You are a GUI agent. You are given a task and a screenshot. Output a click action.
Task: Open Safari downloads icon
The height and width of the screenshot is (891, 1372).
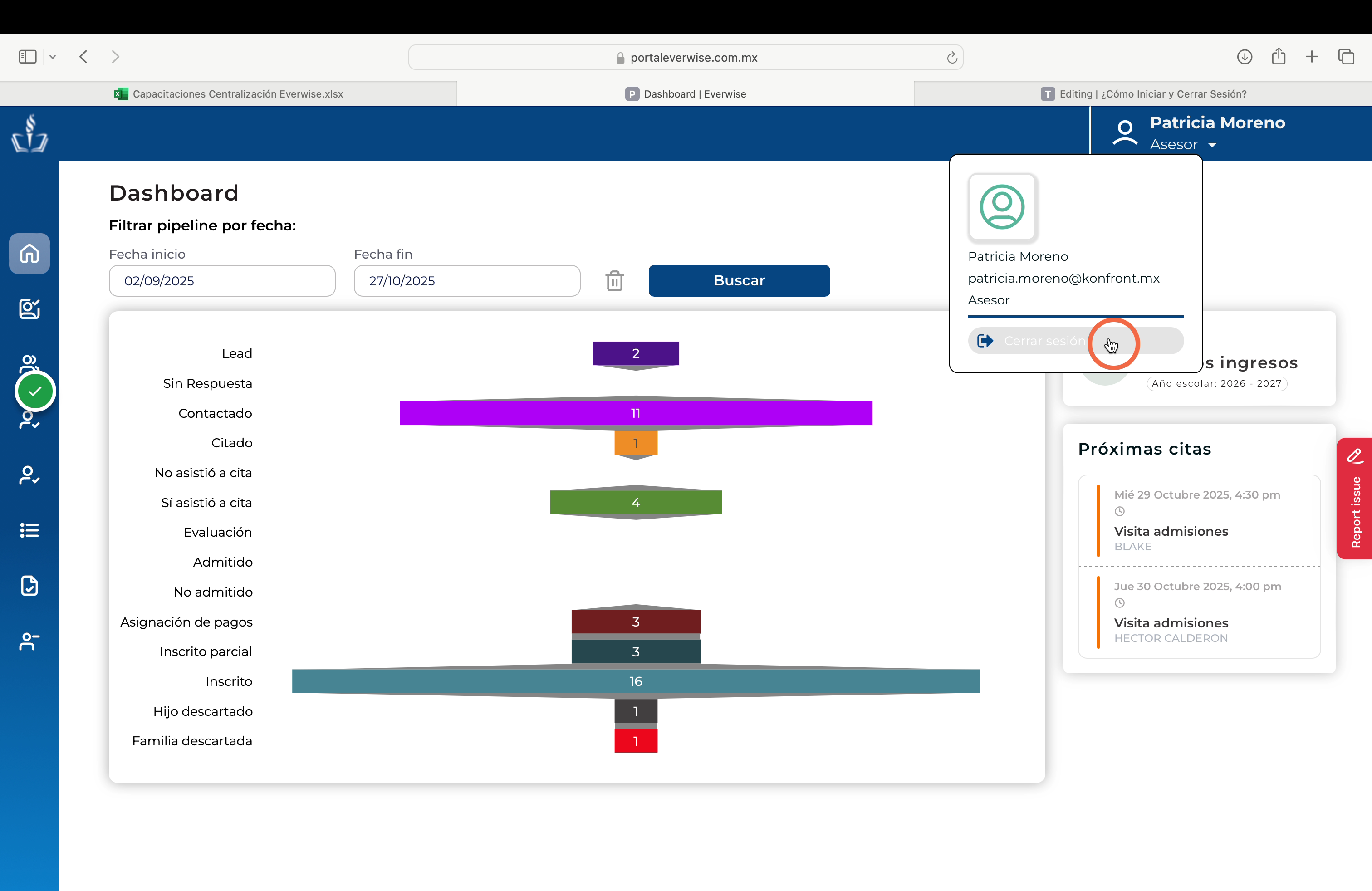point(1245,56)
